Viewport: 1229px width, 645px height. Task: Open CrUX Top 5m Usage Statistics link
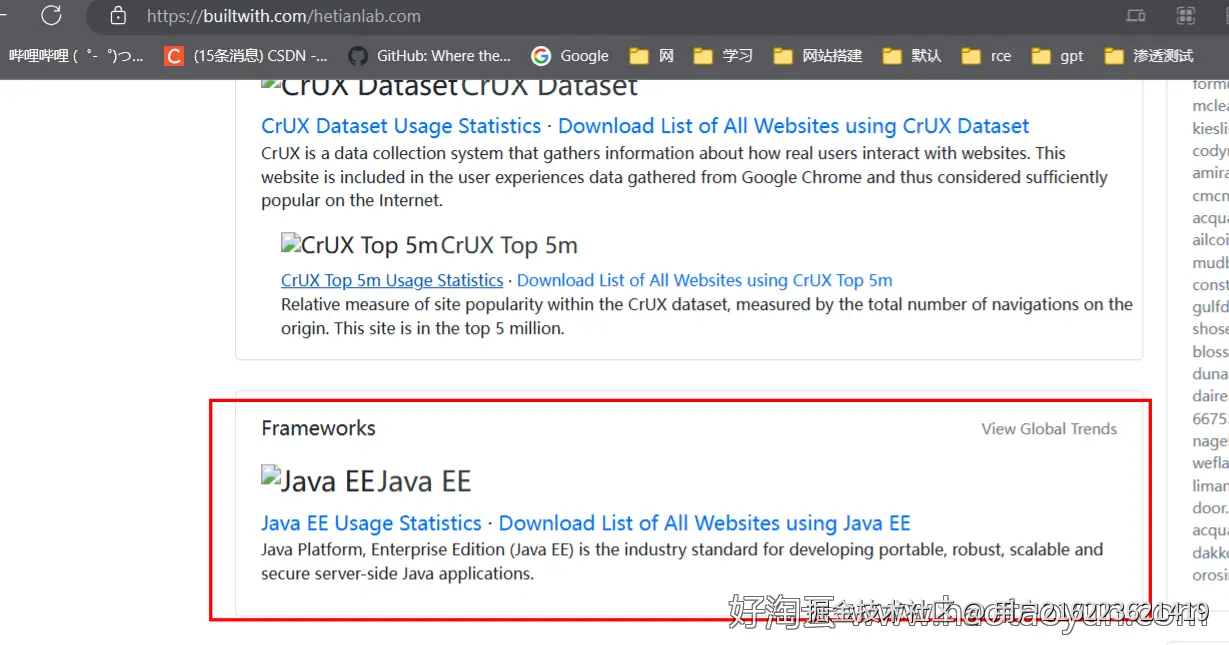392,280
